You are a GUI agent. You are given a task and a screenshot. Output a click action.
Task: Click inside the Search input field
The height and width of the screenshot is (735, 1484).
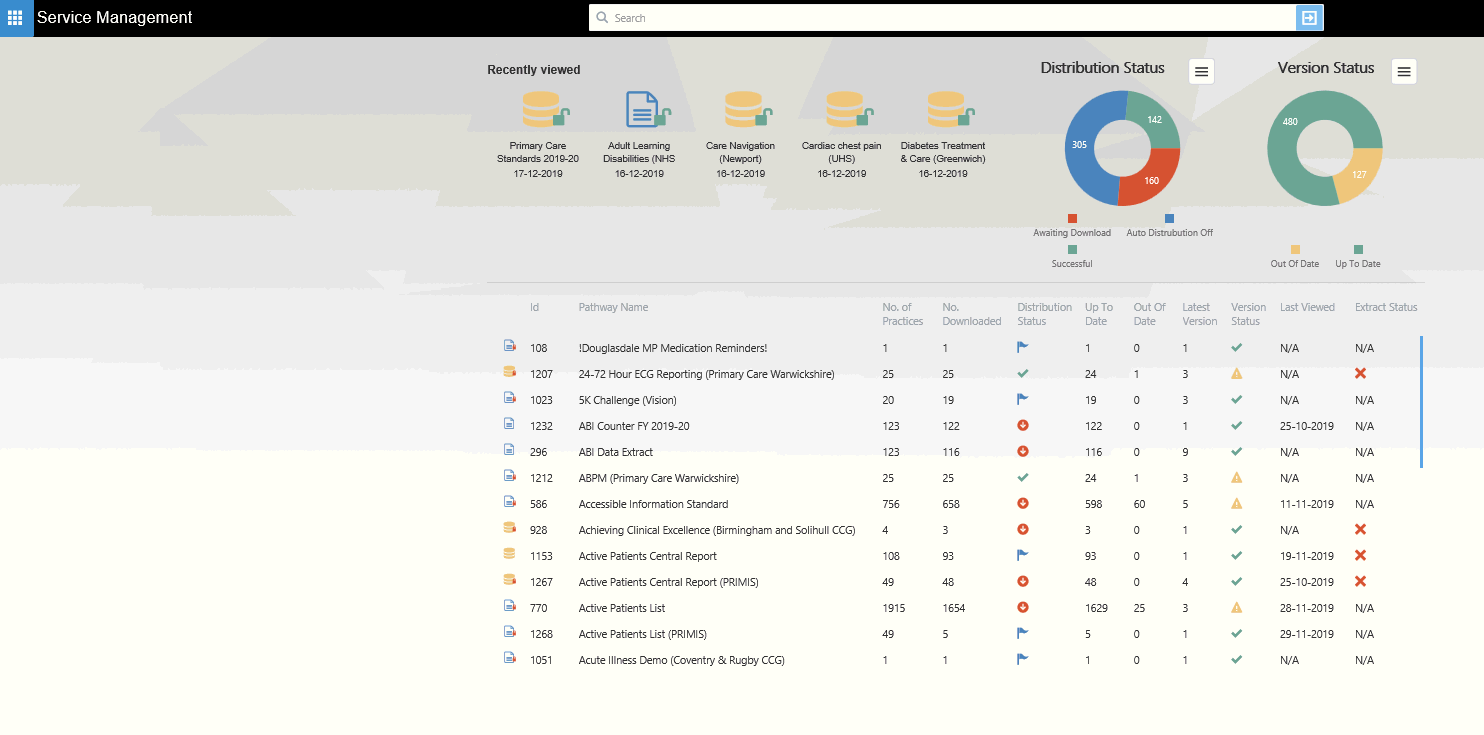(x=950, y=18)
